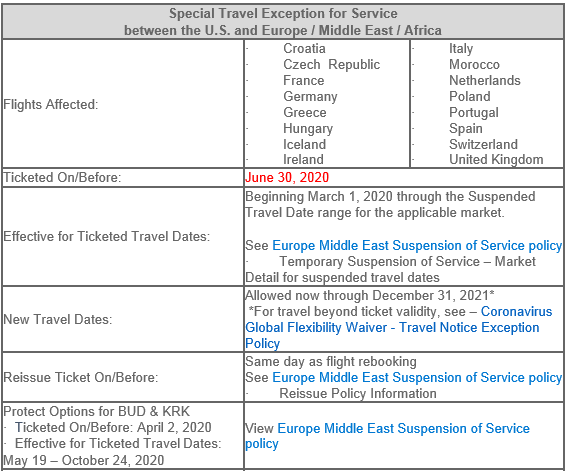The height and width of the screenshot is (471, 570).
Task: Click Protect Options for BUD & KRK text
Action: pyautogui.click(x=96, y=411)
